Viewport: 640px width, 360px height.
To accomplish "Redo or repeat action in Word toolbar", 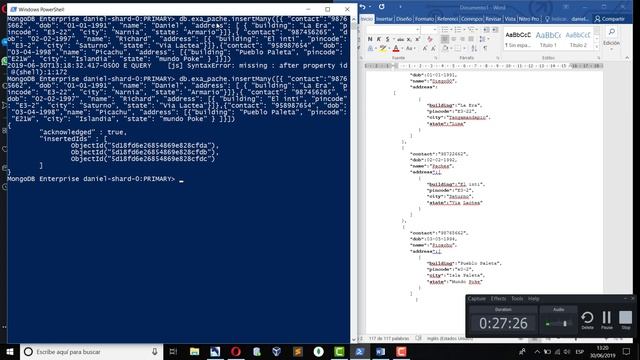I will (382, 7).
